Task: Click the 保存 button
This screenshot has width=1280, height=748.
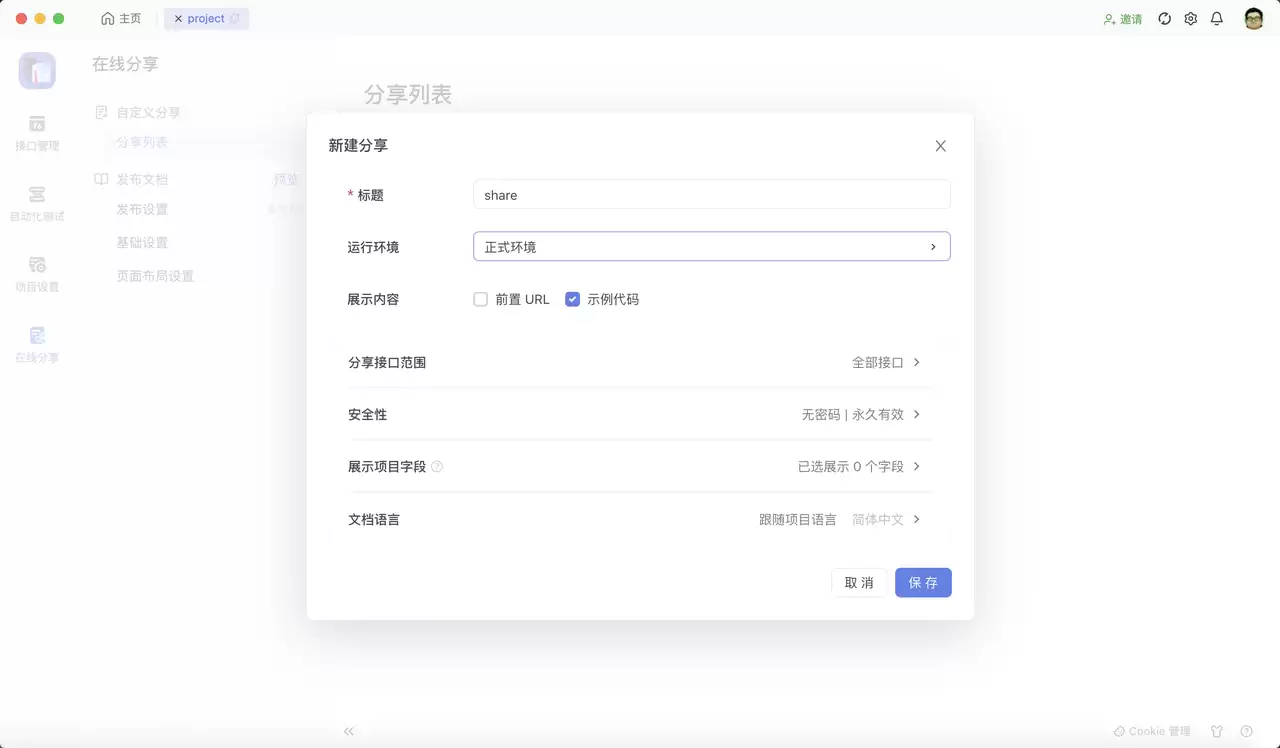Action: 923,583
